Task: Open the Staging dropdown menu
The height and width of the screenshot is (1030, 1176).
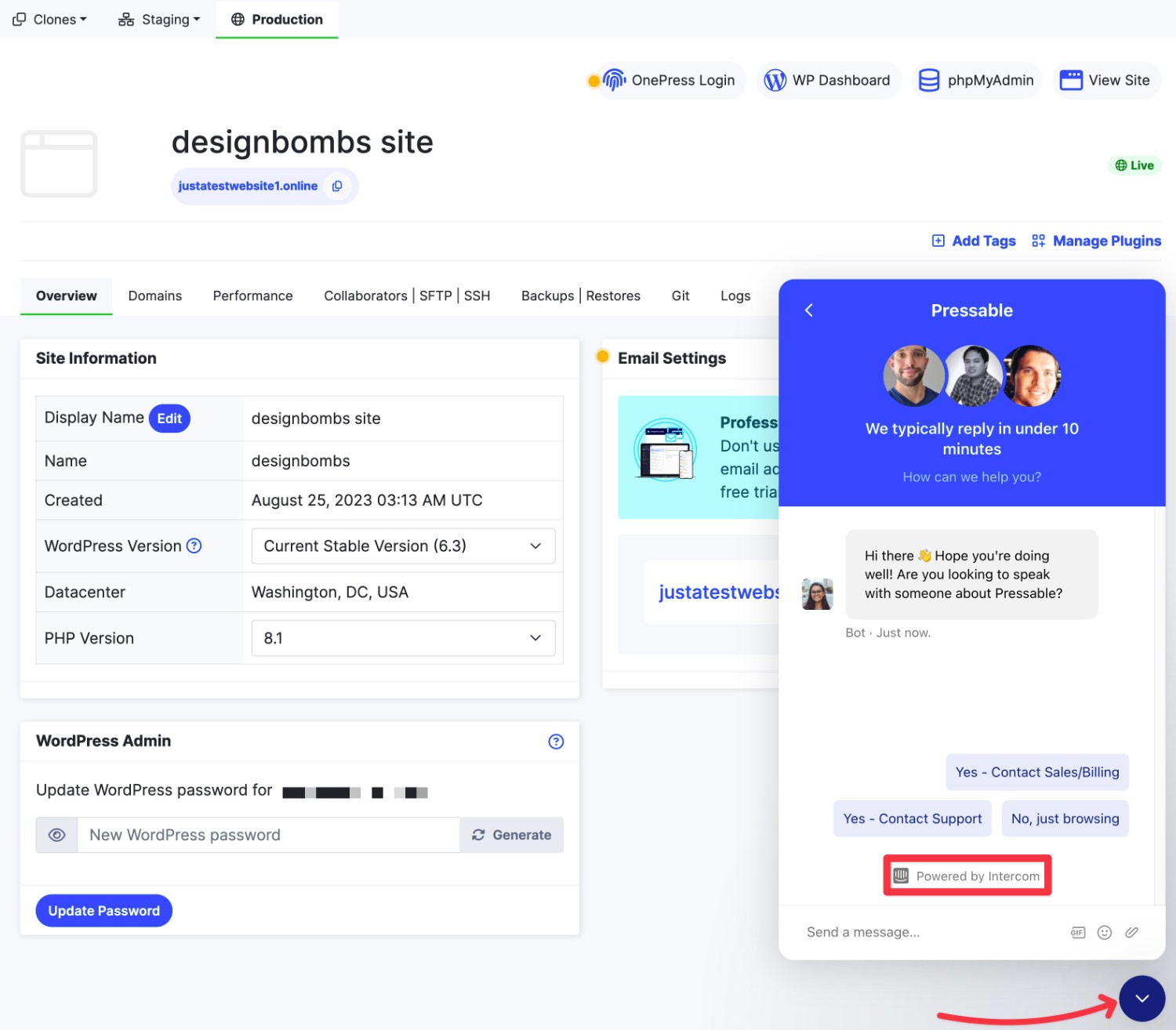Action: tap(159, 19)
